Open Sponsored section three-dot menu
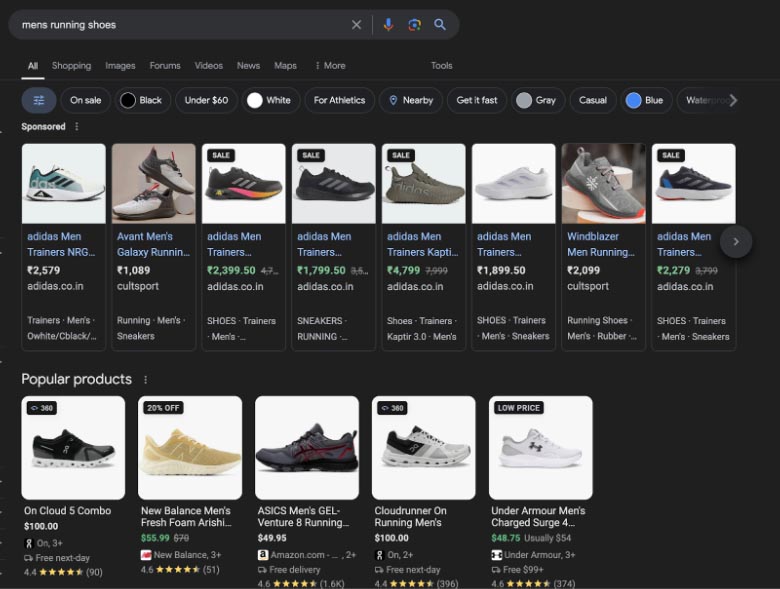 (77, 126)
